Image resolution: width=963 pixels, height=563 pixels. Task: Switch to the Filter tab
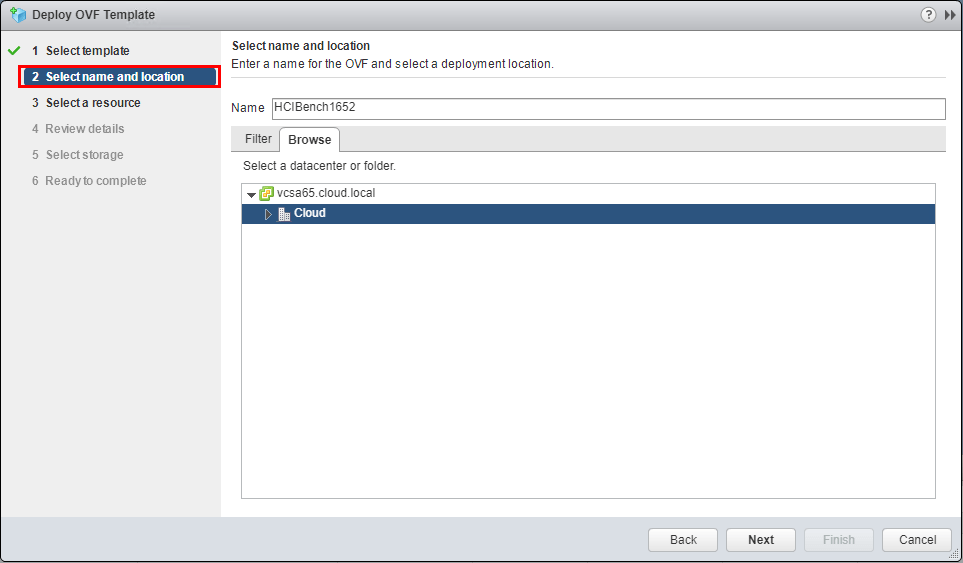tap(258, 139)
